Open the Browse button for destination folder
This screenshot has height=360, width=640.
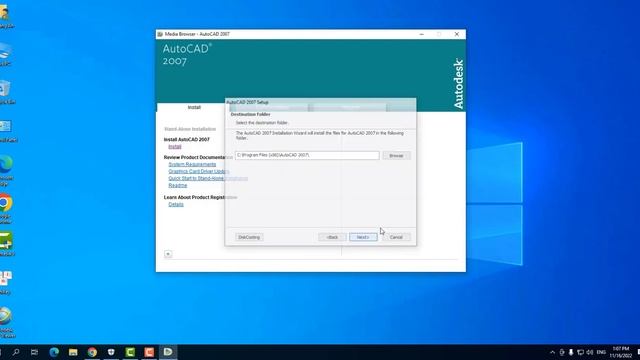tap(396, 156)
